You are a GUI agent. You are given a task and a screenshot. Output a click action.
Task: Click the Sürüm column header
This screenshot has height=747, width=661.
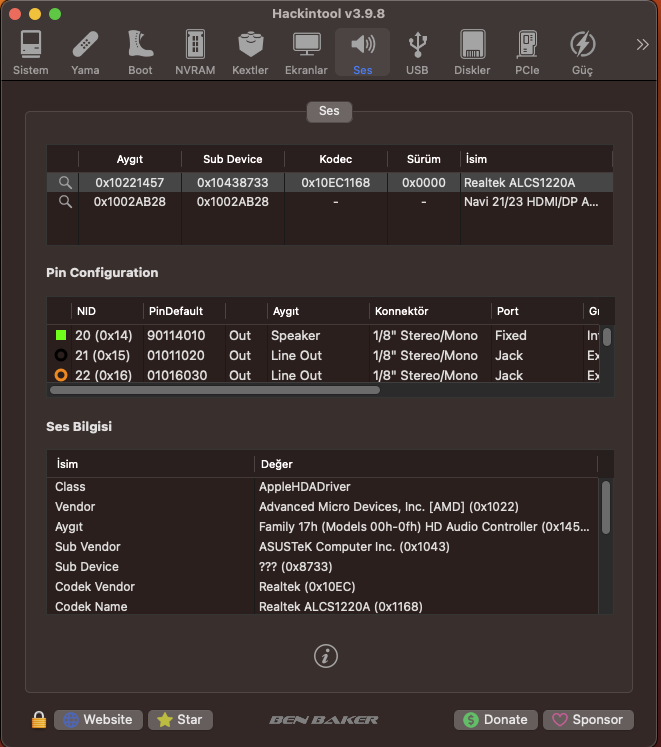[424, 159]
